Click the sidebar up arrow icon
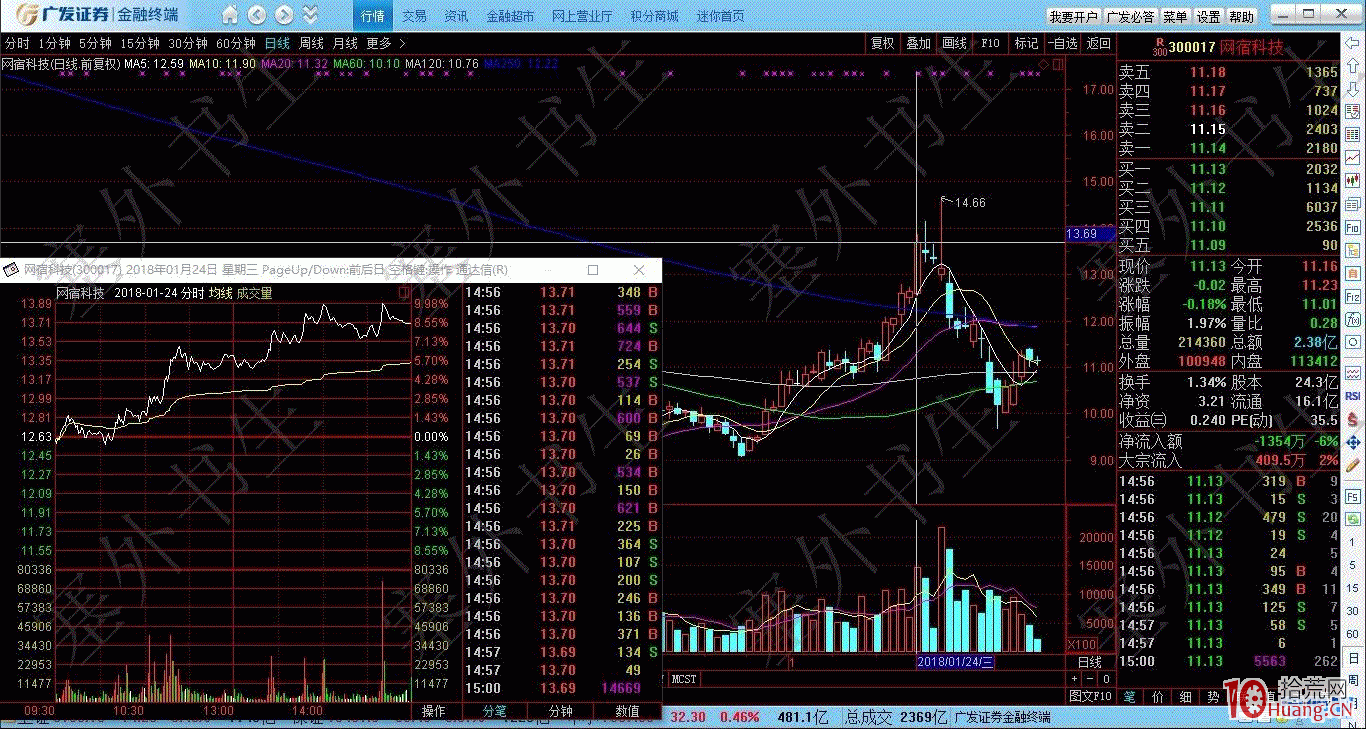 (x=1353, y=68)
